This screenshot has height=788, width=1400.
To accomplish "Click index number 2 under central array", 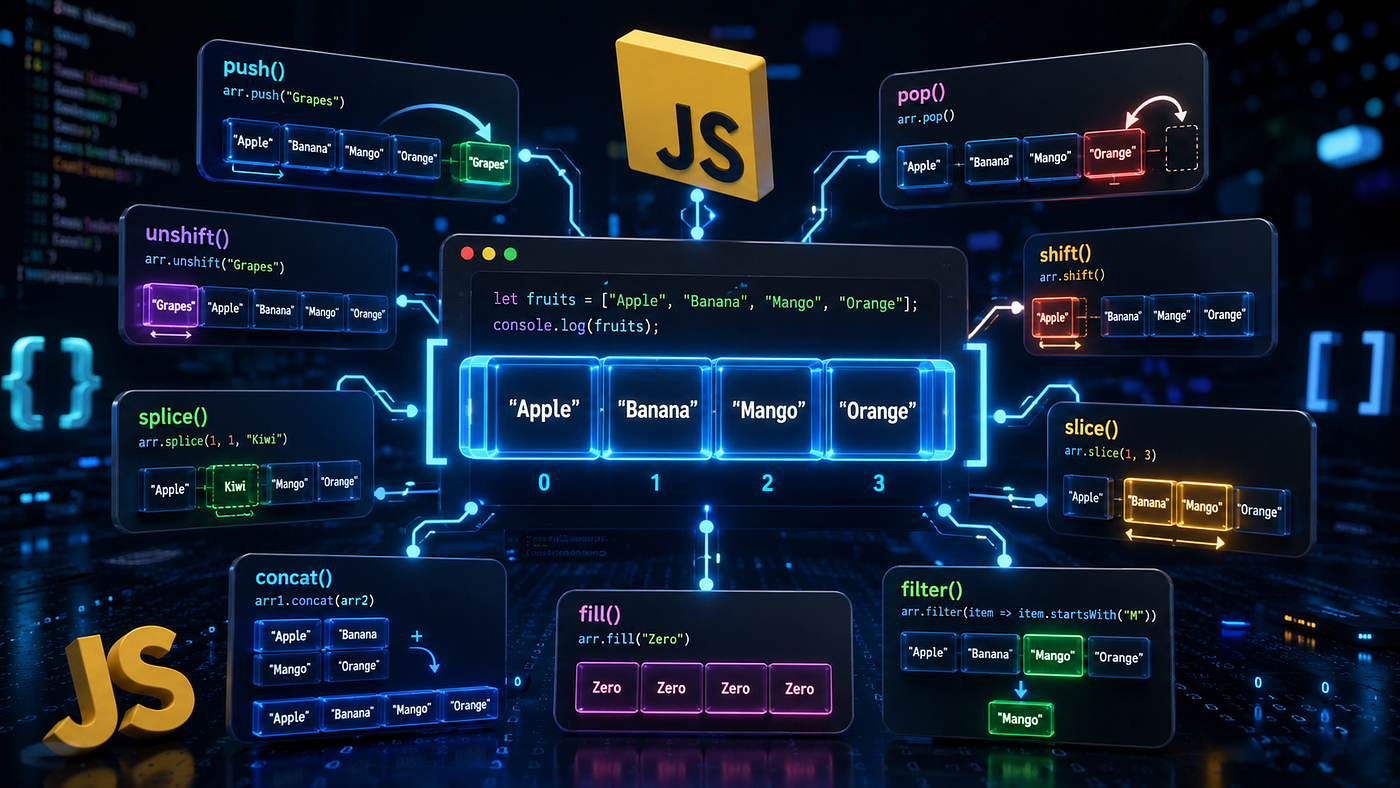I will pyautogui.click(x=767, y=483).
